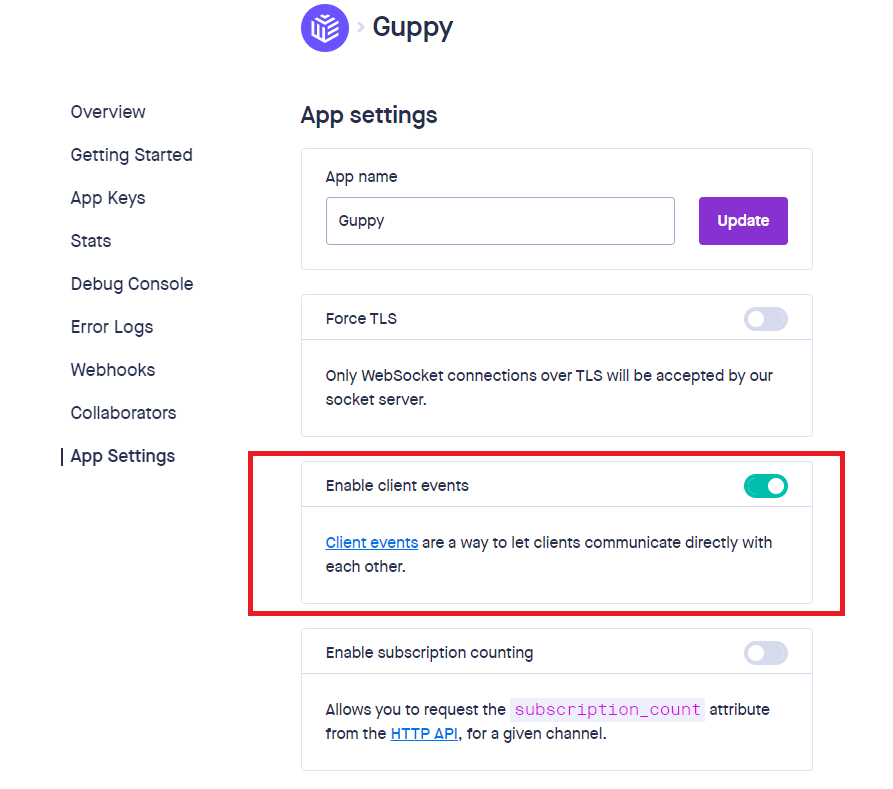The height and width of the screenshot is (789, 893).
Task: Select Webhooks in the sidebar
Action: [113, 370]
